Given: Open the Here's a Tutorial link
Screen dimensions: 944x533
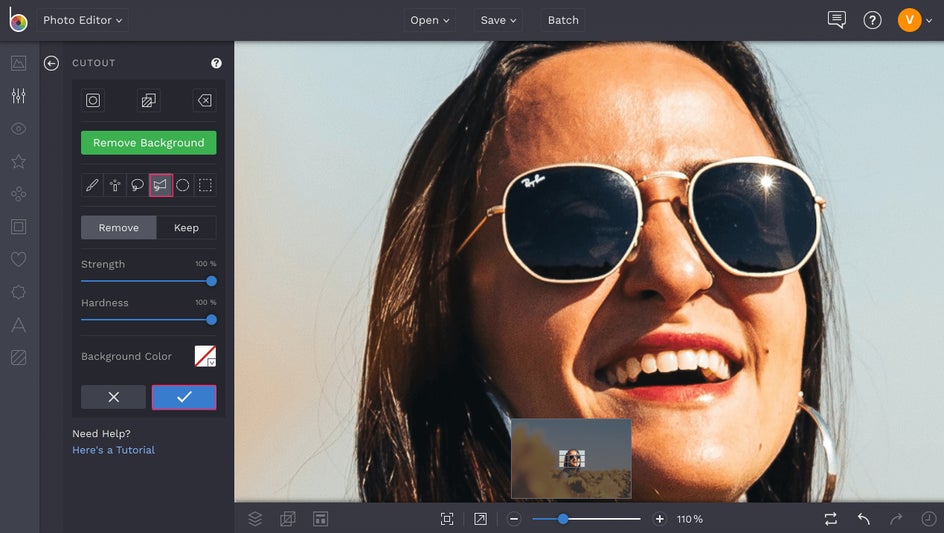Looking at the screenshot, I should pyautogui.click(x=113, y=450).
